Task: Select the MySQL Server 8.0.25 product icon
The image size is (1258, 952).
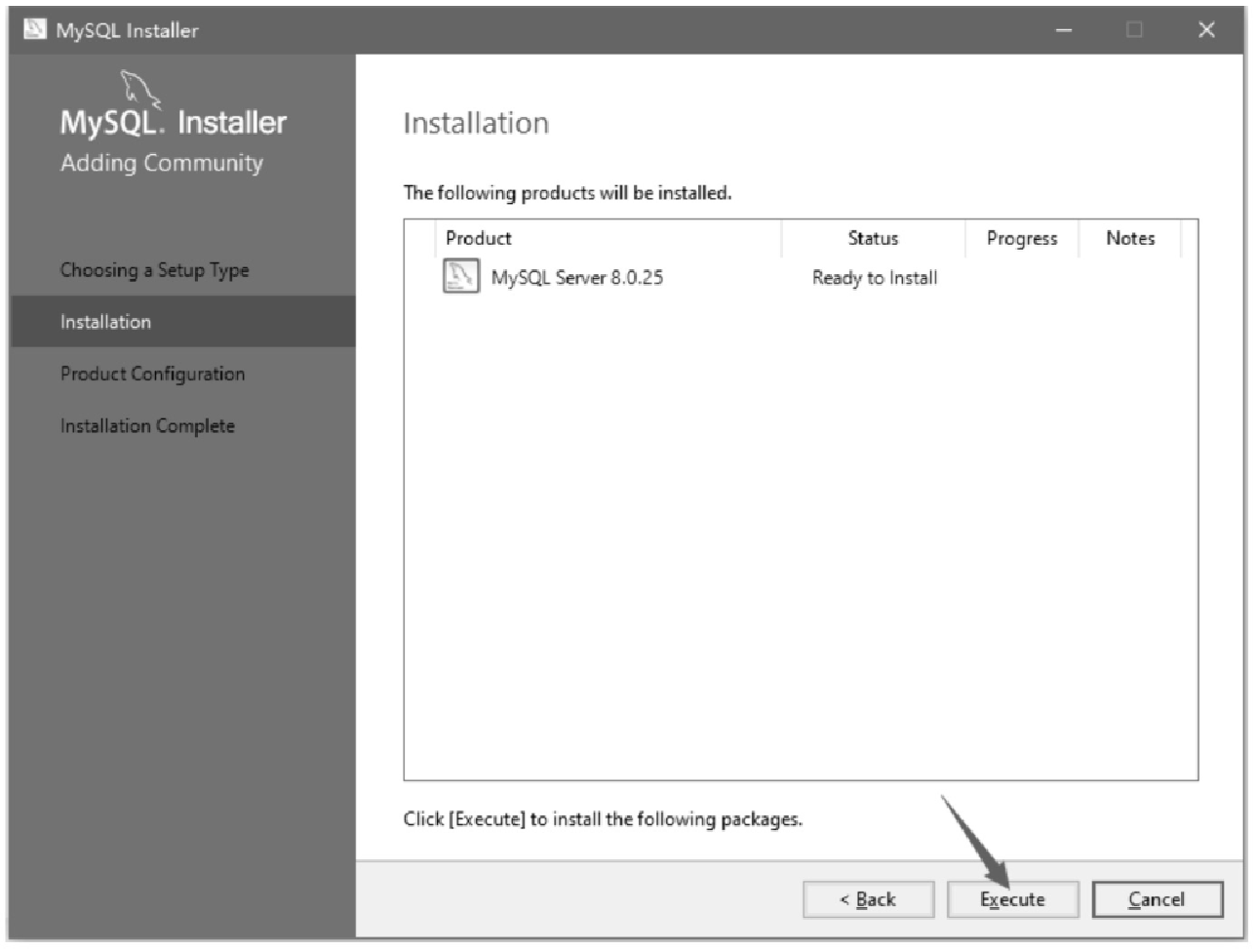Action: click(x=460, y=276)
